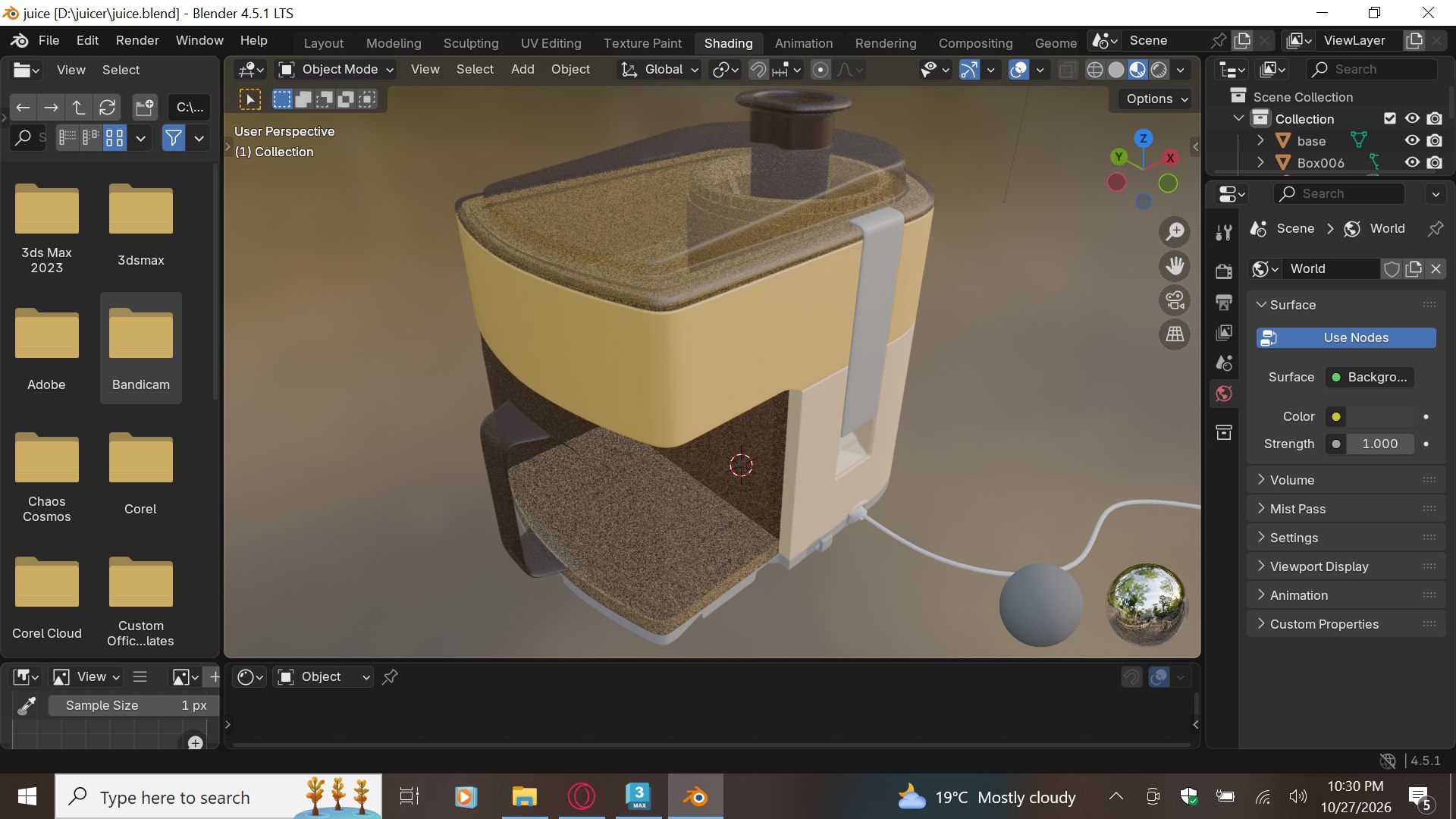Disable Collection render camera icon
The height and width of the screenshot is (819, 1456).
pos(1434,119)
